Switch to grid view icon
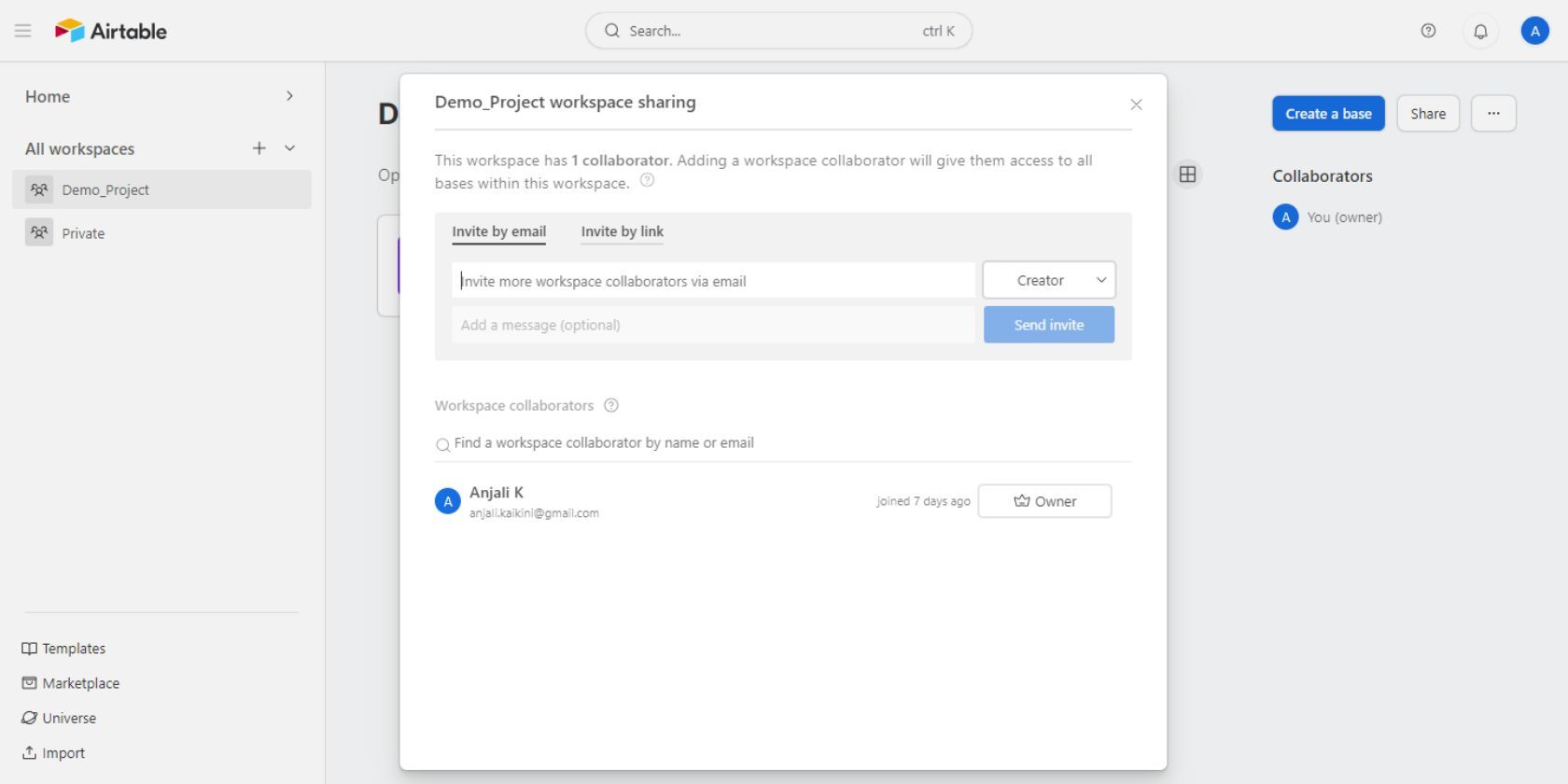1568x784 pixels. pyautogui.click(x=1187, y=175)
